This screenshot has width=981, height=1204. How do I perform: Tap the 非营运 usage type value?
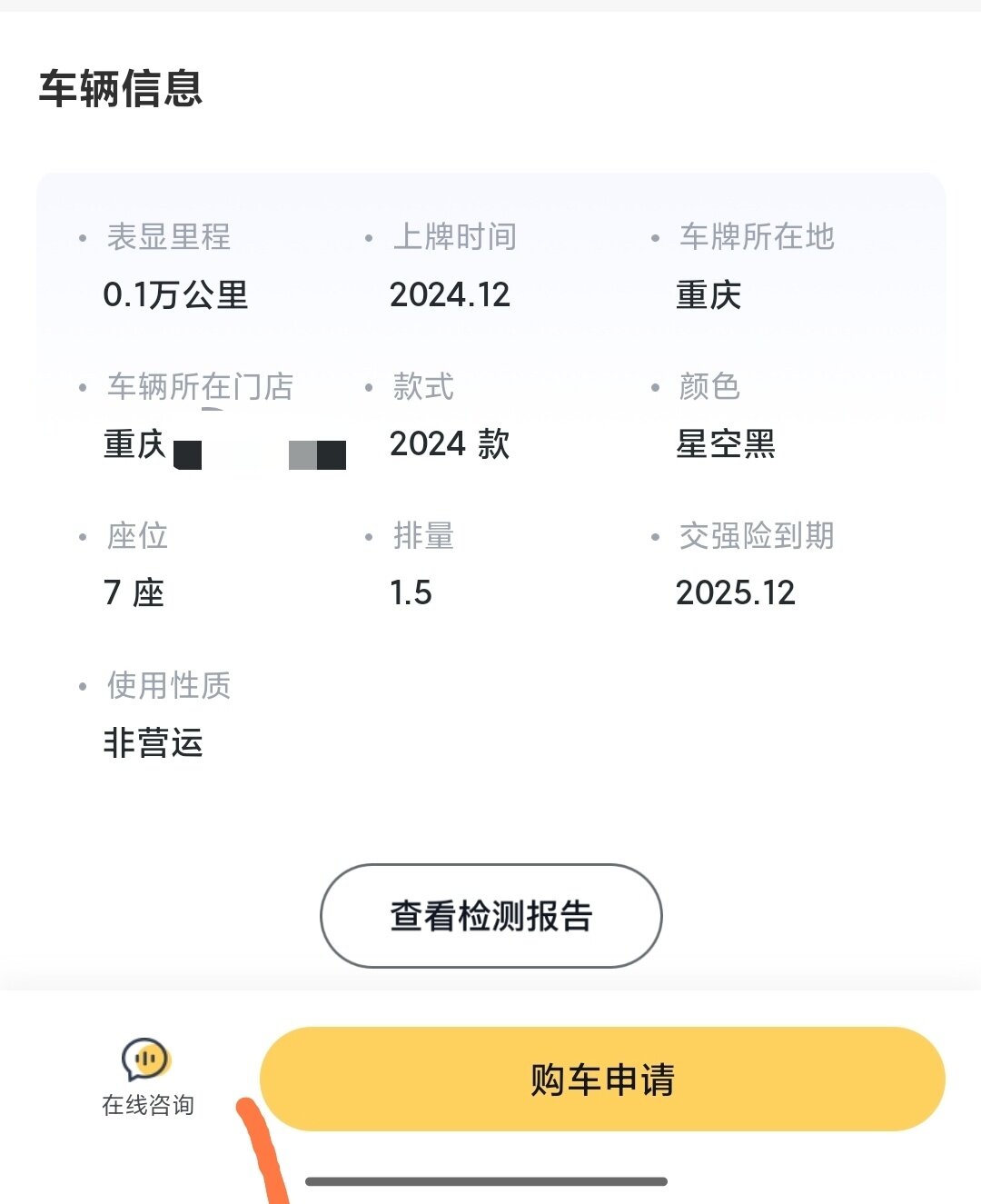click(154, 742)
